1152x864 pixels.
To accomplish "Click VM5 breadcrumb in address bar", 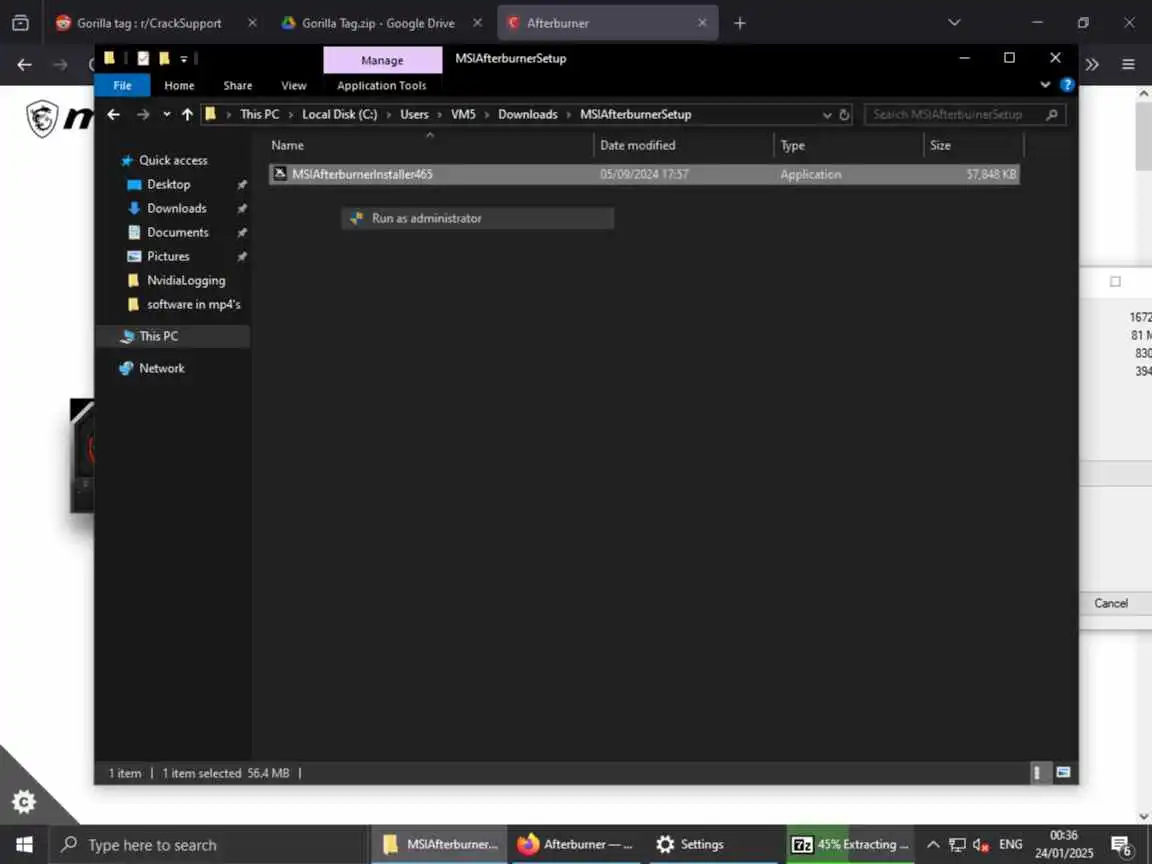I will coord(464,115).
